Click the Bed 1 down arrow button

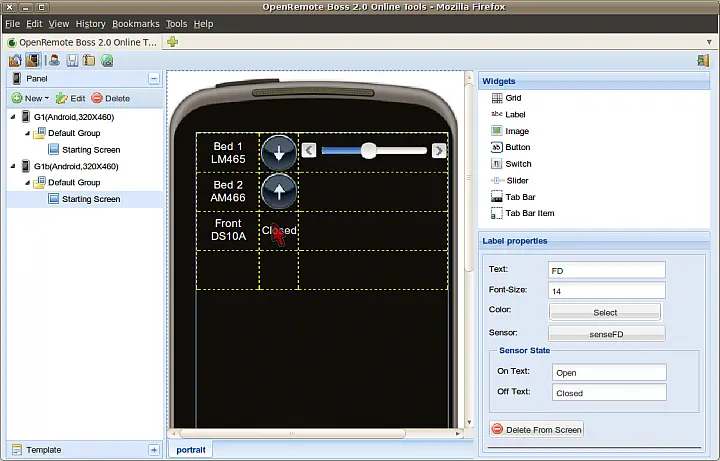(x=279, y=153)
